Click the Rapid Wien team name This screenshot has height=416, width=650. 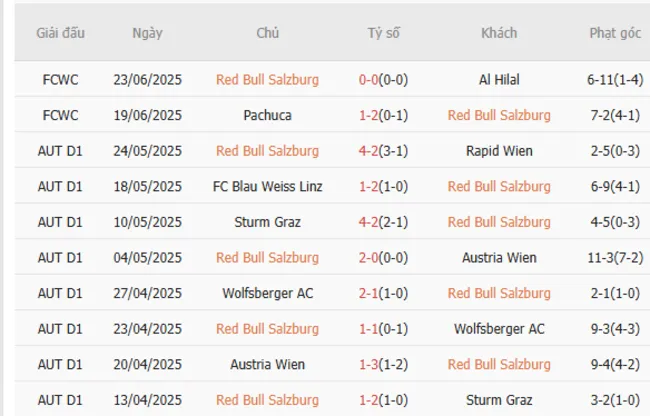[499, 151]
